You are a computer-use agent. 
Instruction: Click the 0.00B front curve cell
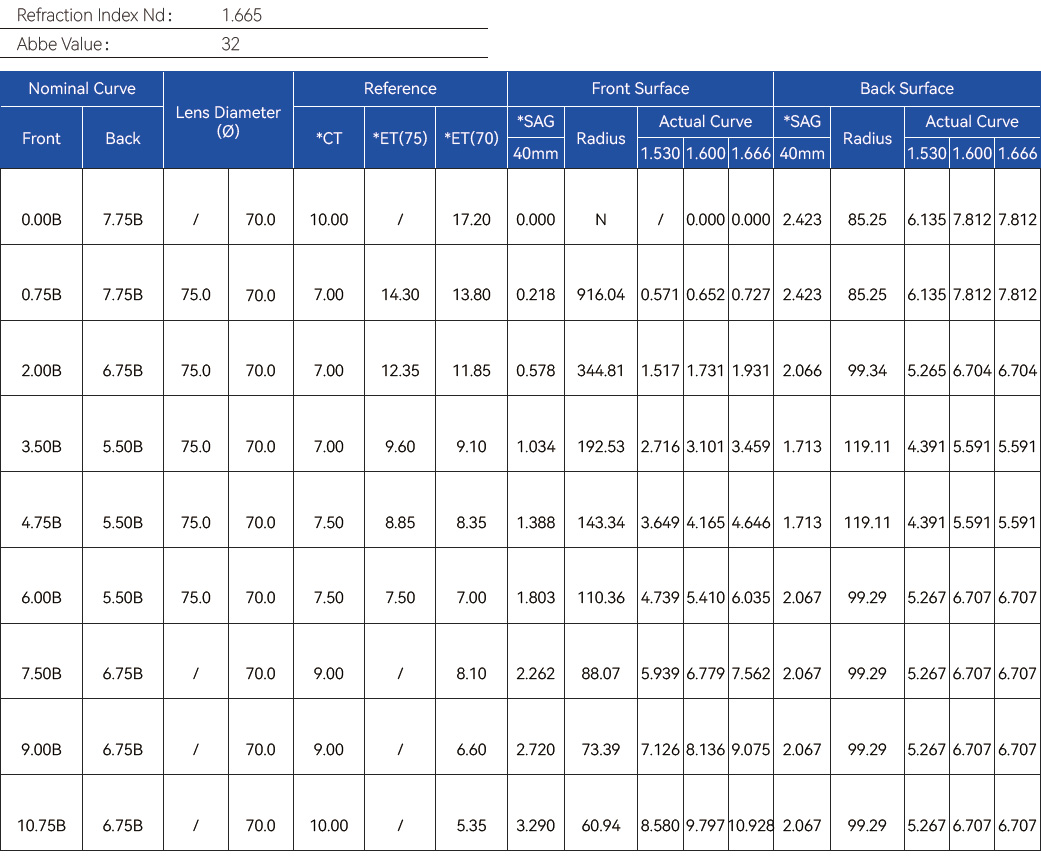pos(41,219)
